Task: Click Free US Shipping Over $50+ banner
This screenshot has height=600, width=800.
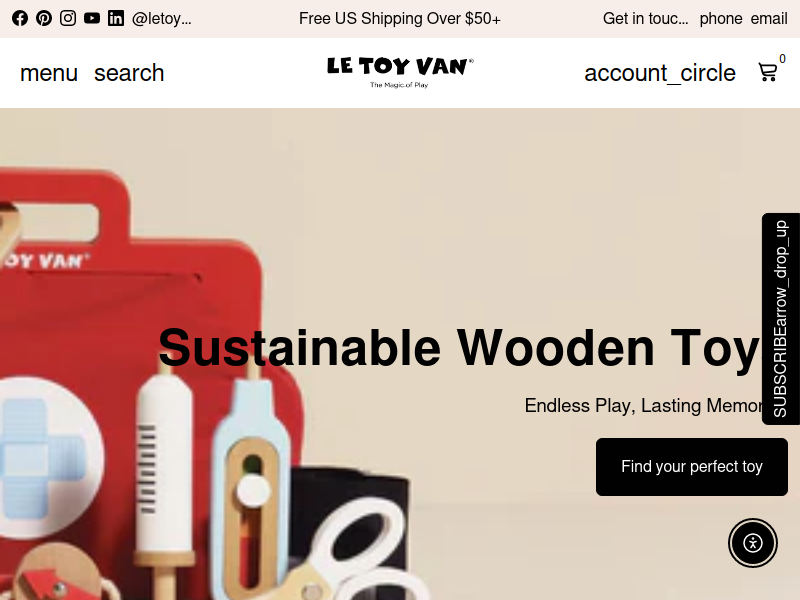Action: (400, 18)
